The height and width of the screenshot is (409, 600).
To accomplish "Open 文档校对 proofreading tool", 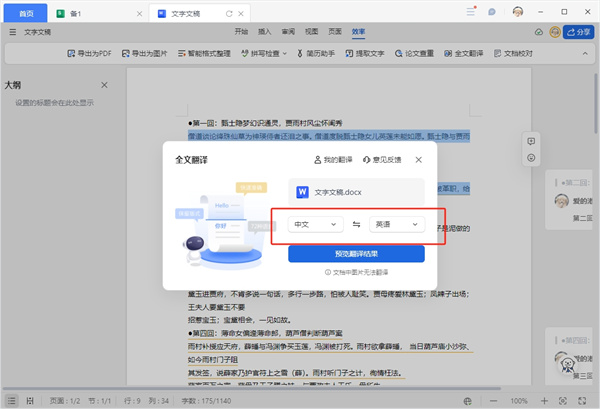I will point(513,54).
